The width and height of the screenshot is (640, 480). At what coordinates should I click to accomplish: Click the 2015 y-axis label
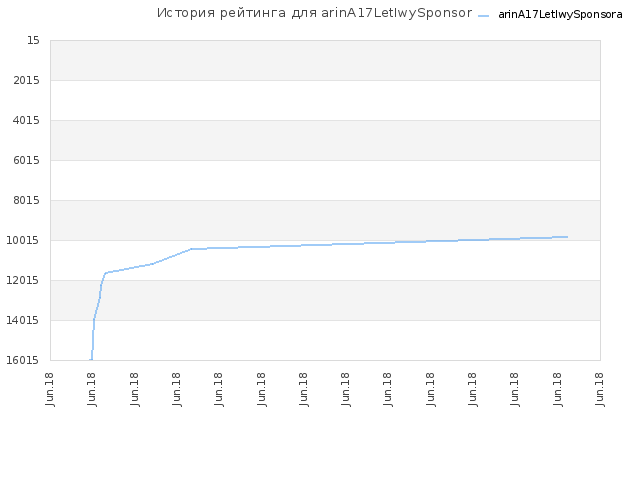[27, 80]
